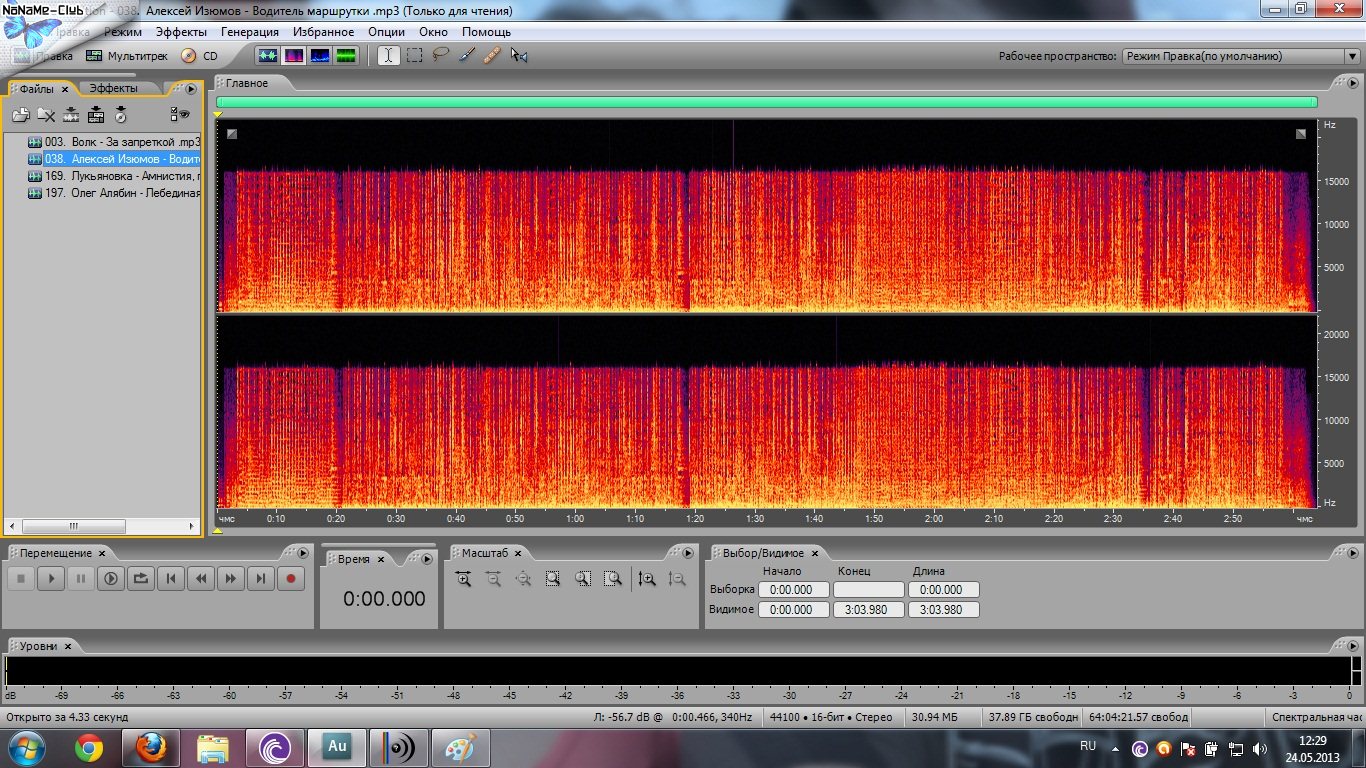The height and width of the screenshot is (768, 1366).
Task: Zoom to selection
Action: point(553,578)
